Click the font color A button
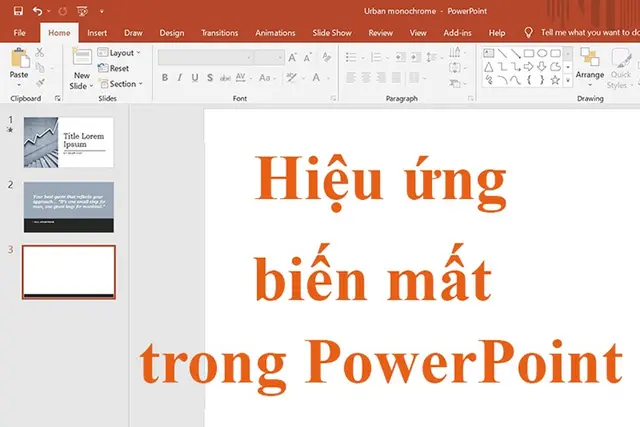The image size is (640, 427). pos(316,78)
